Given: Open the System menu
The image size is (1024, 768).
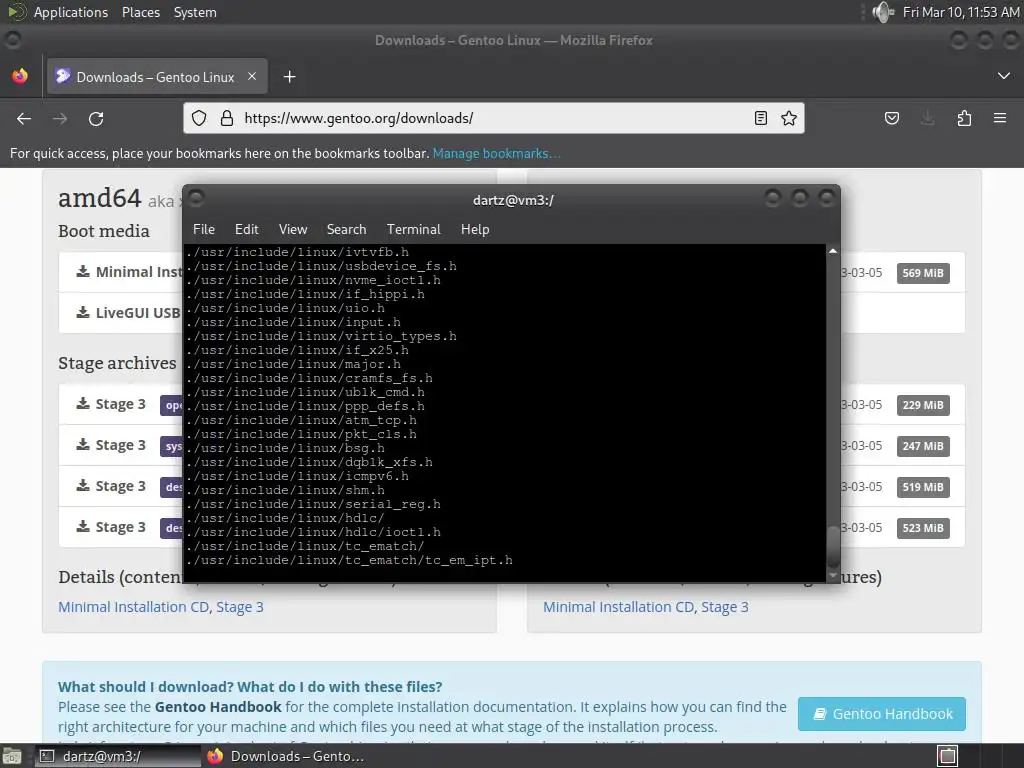Looking at the screenshot, I should (x=195, y=12).
